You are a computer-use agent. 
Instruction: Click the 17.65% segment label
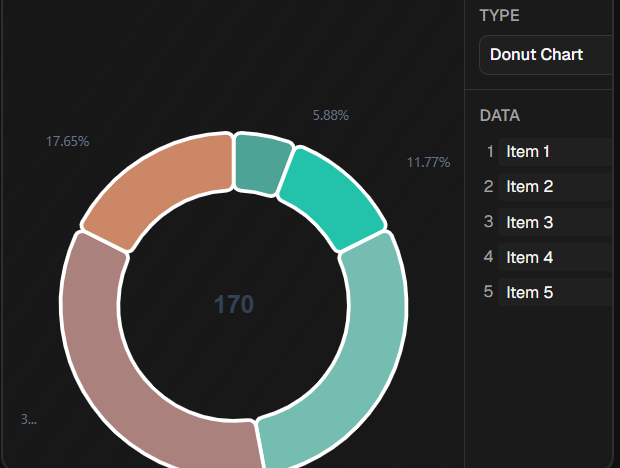pos(67,142)
